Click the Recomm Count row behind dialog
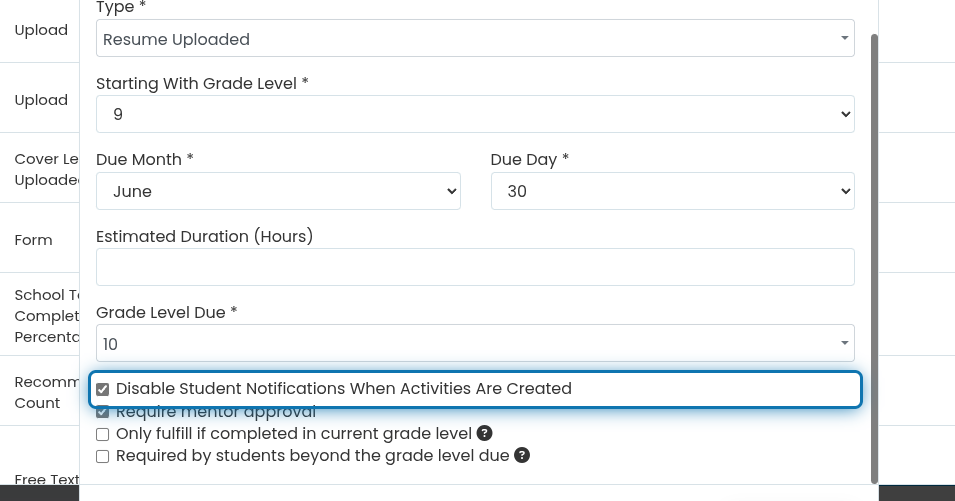The width and height of the screenshot is (955, 501). (x=40, y=393)
